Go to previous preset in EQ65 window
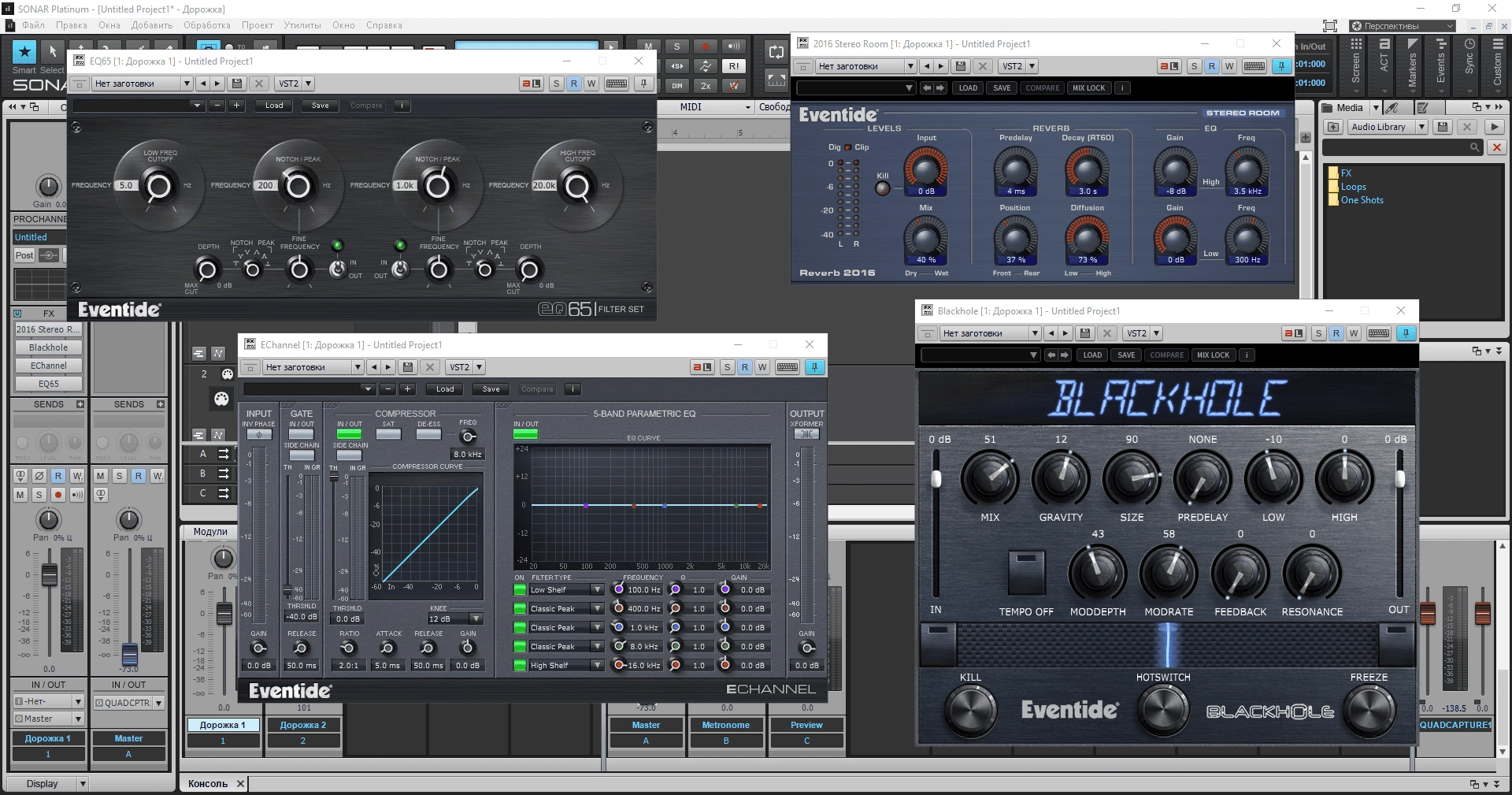 (203, 84)
